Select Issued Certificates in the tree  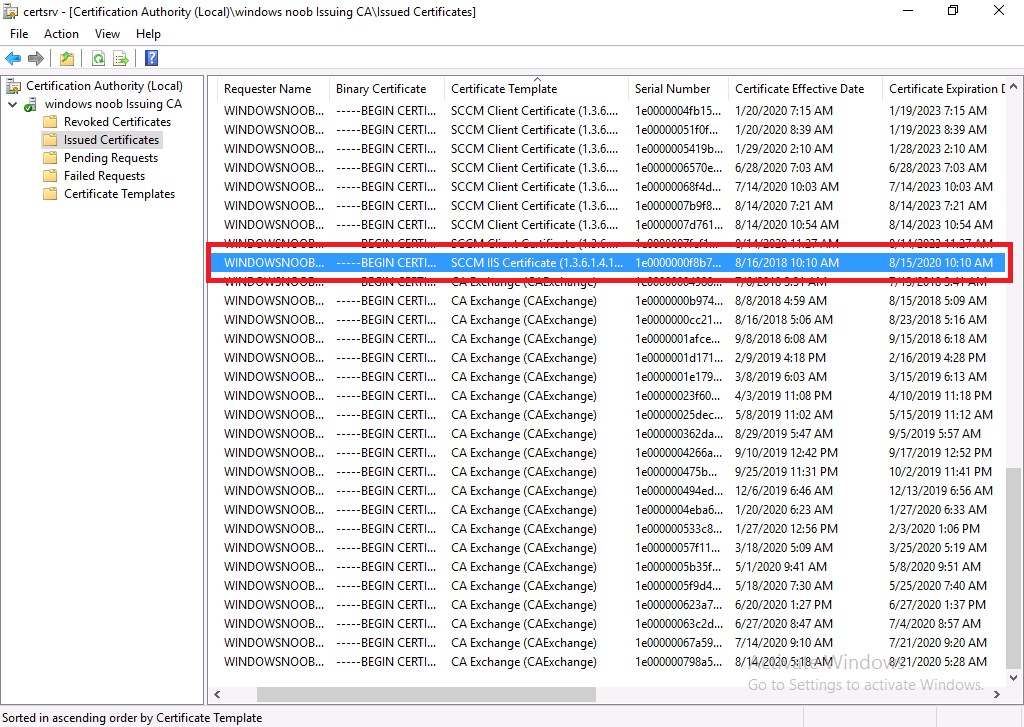pyautogui.click(x=111, y=140)
